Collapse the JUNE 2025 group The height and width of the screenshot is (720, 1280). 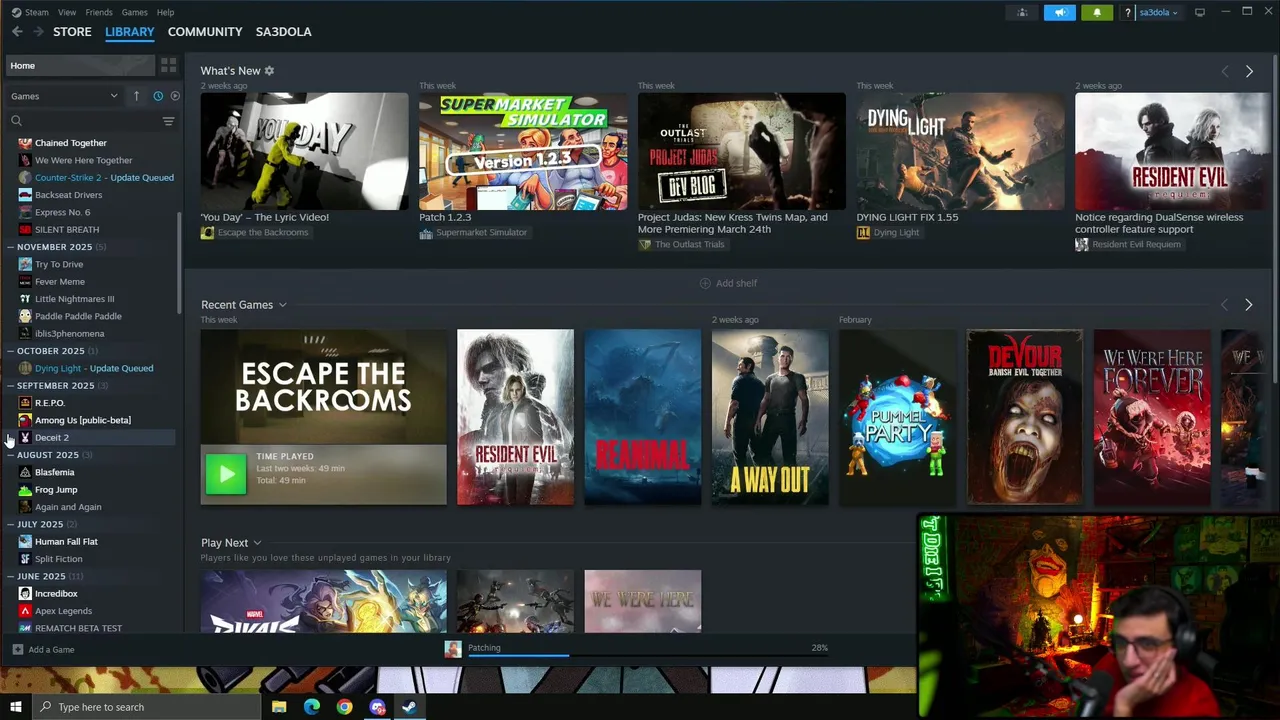tap(10, 576)
